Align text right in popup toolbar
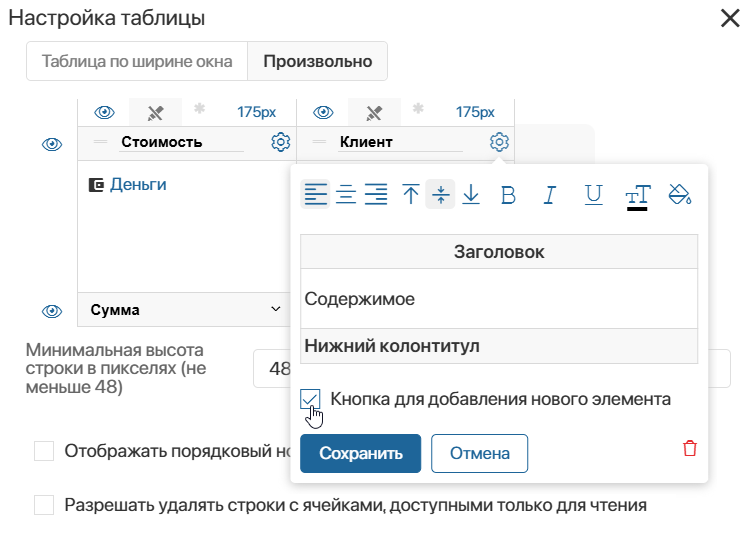The image size is (746, 534). [x=376, y=194]
